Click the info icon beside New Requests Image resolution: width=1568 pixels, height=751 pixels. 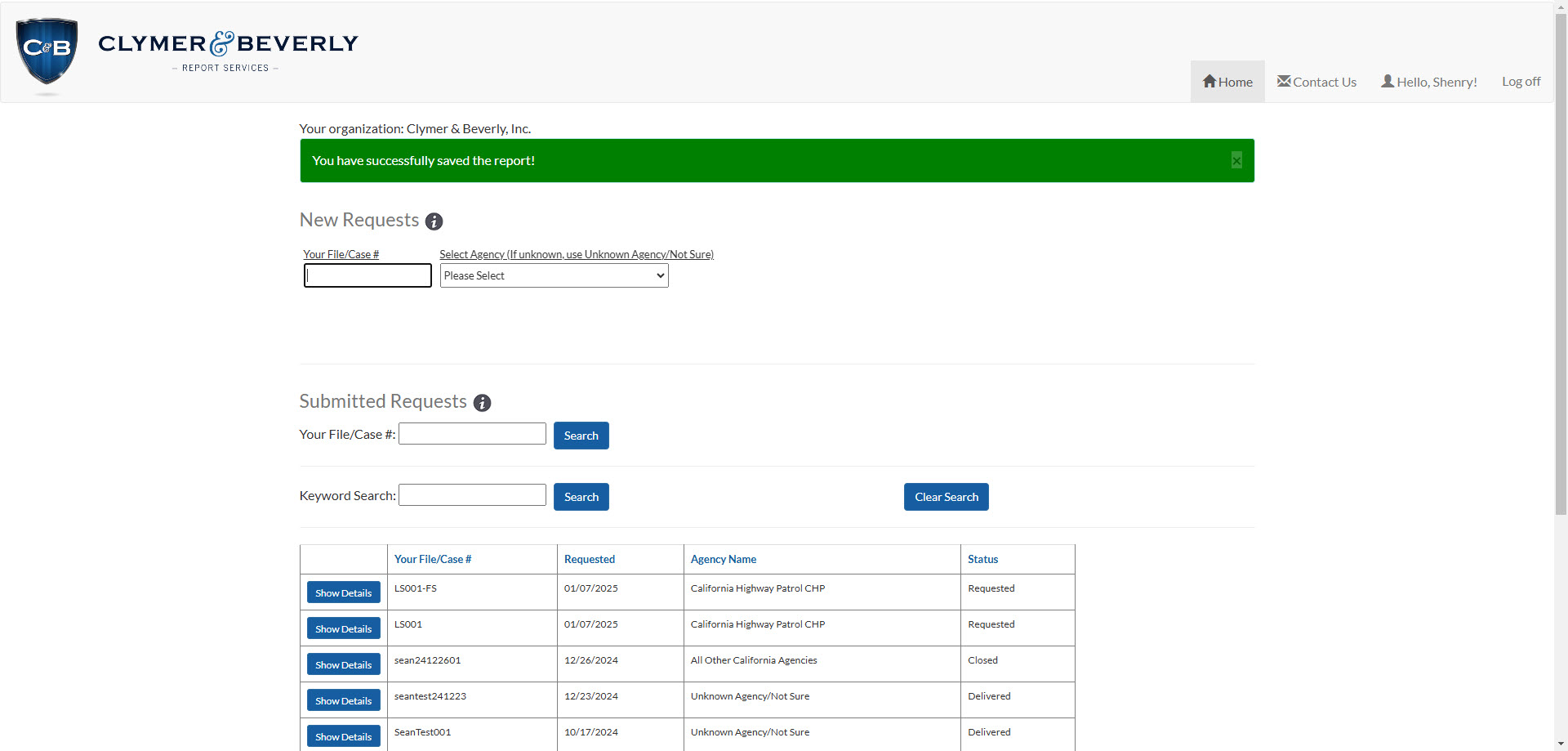434,221
